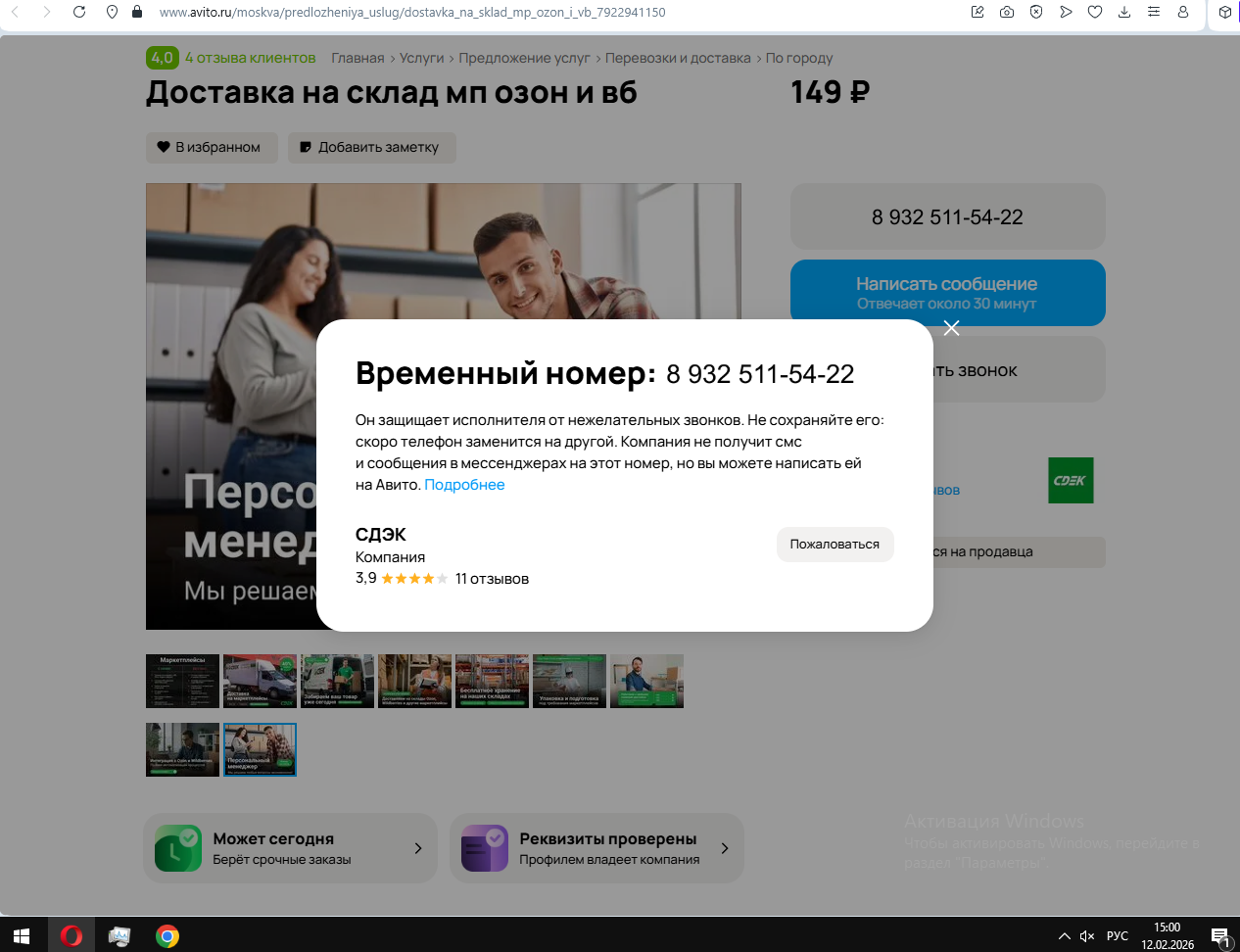Open the Opera browser taskbar icon

pos(71,935)
